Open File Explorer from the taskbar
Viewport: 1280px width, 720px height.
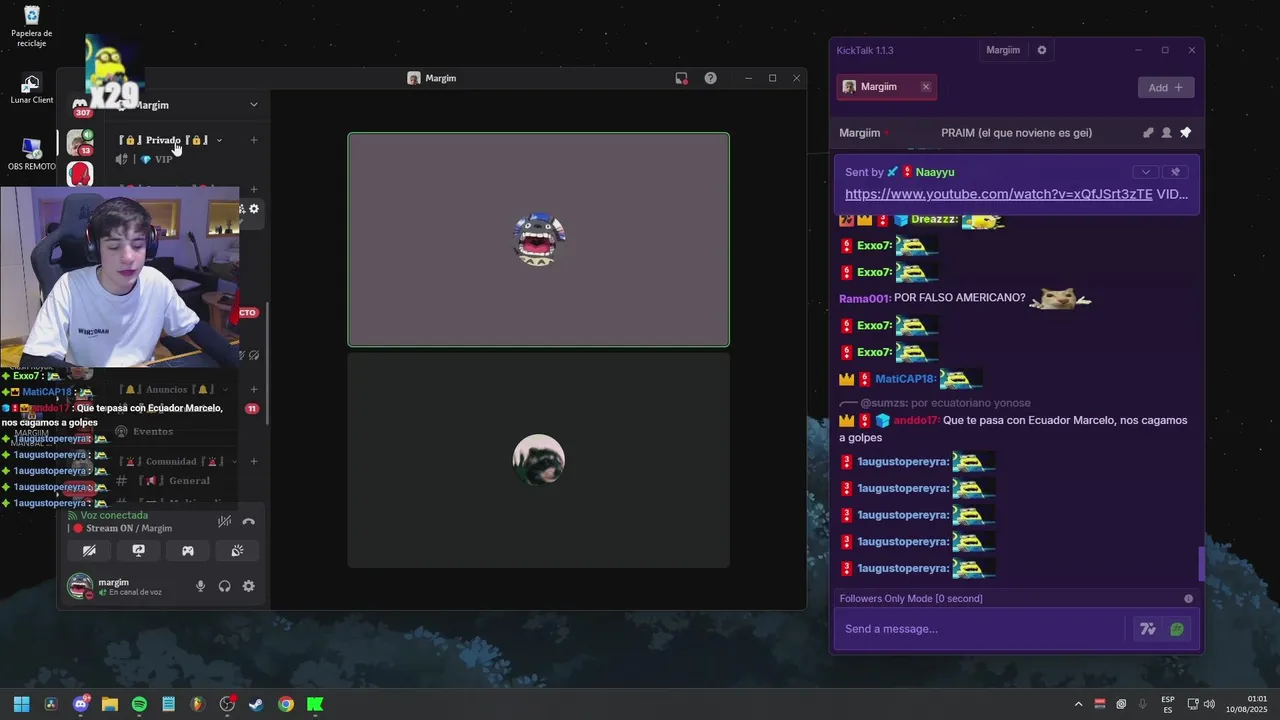[x=110, y=704]
